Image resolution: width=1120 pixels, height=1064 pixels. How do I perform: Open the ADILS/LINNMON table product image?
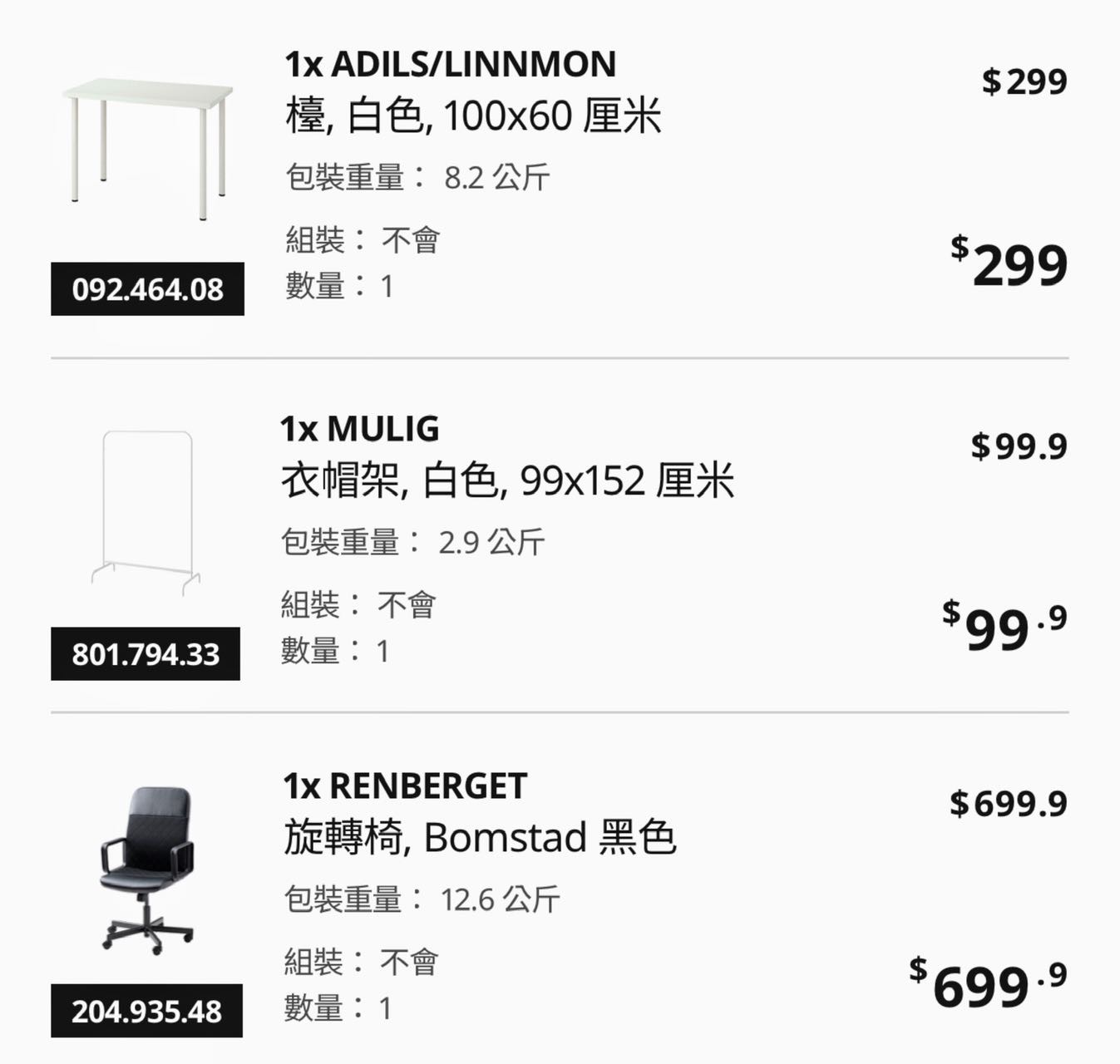(147, 148)
